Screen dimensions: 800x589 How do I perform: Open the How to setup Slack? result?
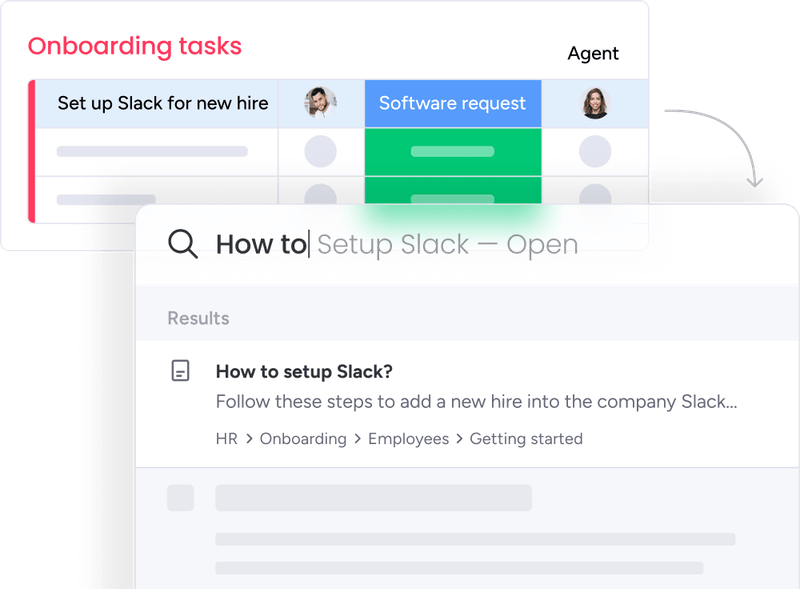point(304,372)
